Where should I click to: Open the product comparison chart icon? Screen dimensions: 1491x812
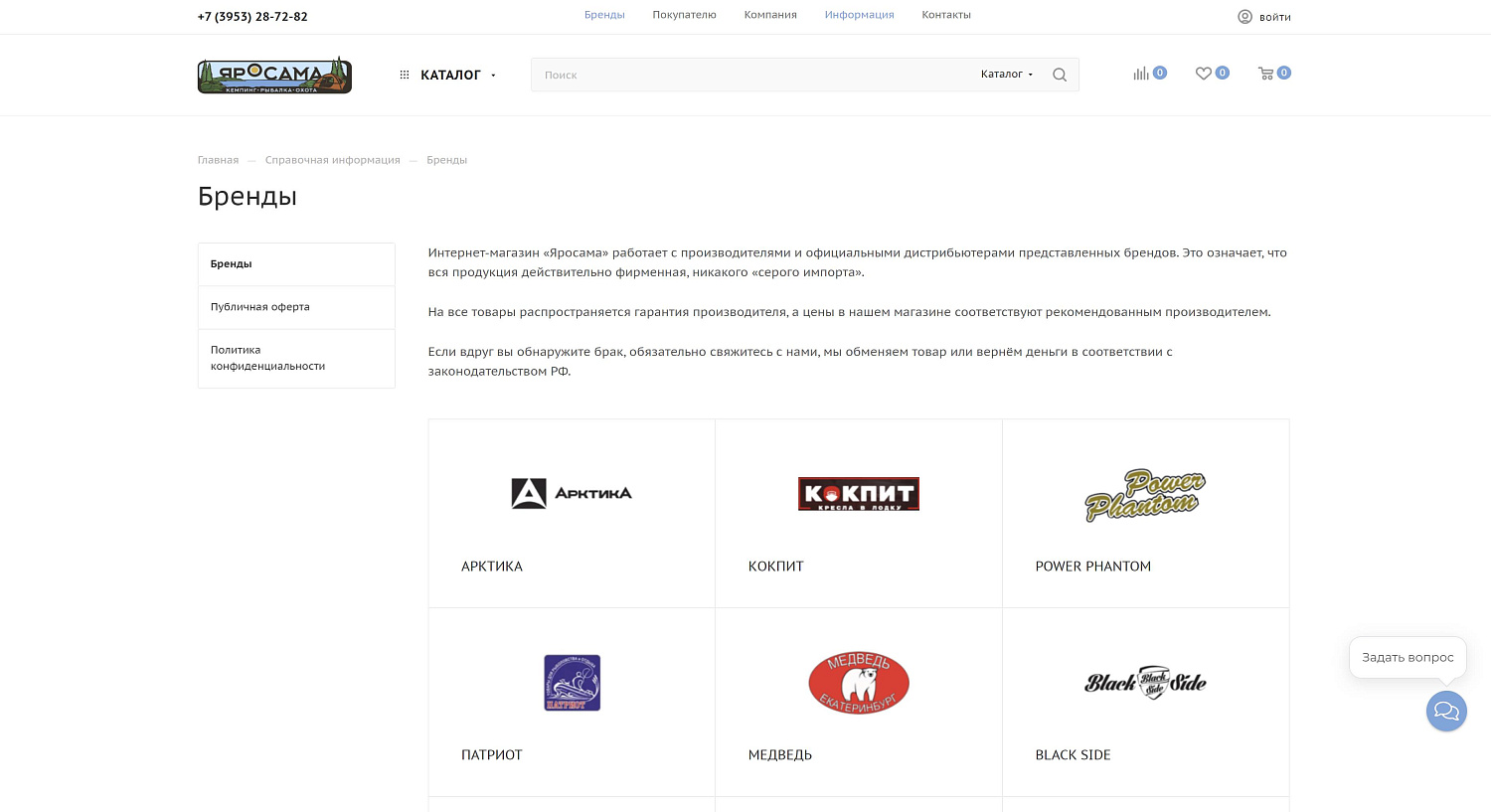pyautogui.click(x=1141, y=74)
